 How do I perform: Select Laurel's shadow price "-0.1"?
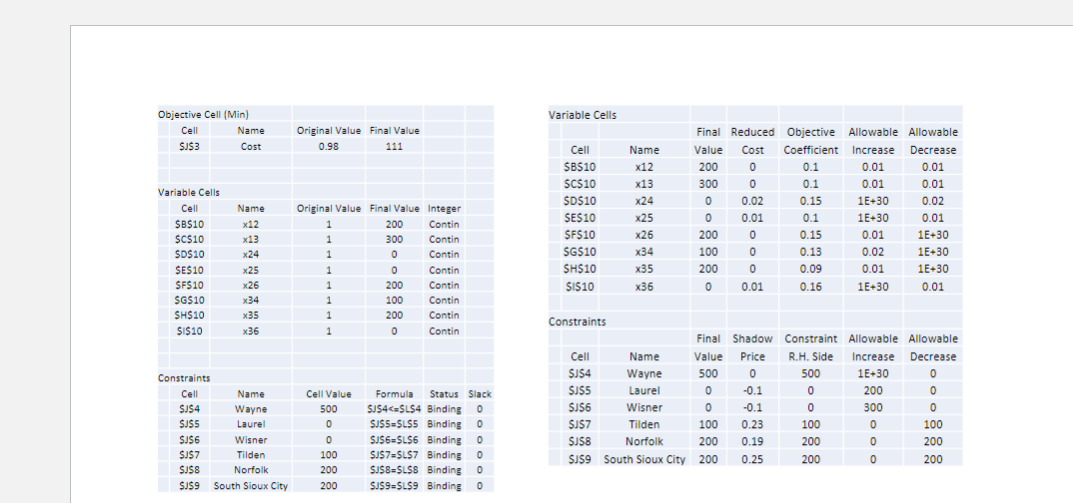753,391
